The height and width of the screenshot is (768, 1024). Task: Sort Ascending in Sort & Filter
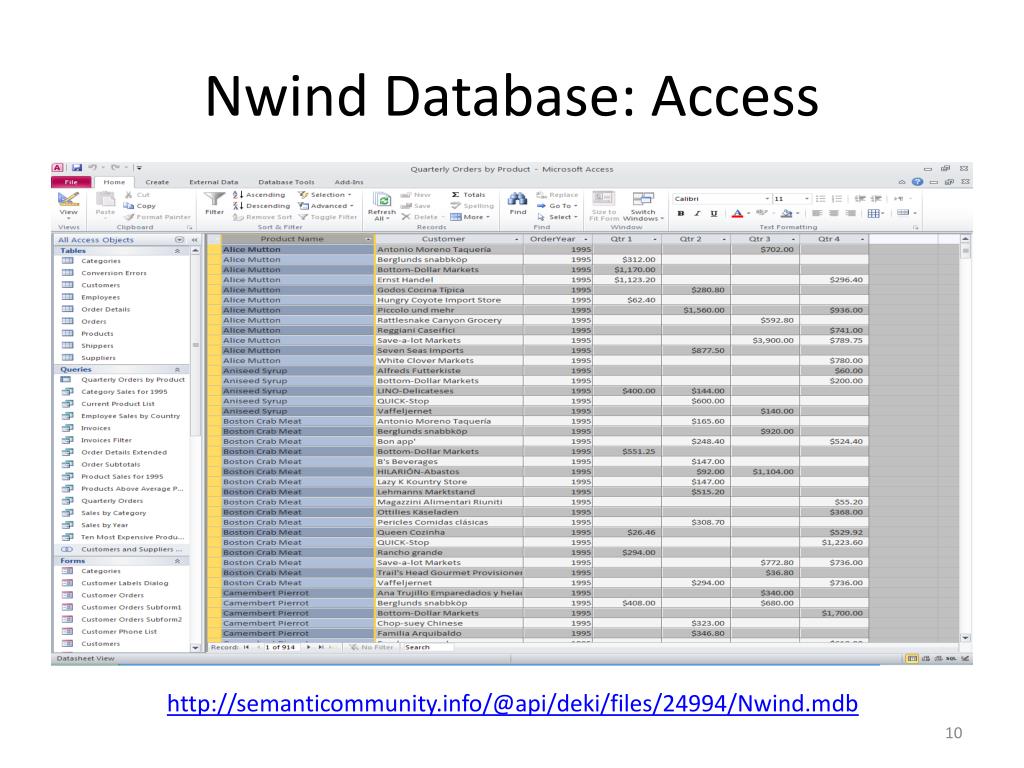260,195
